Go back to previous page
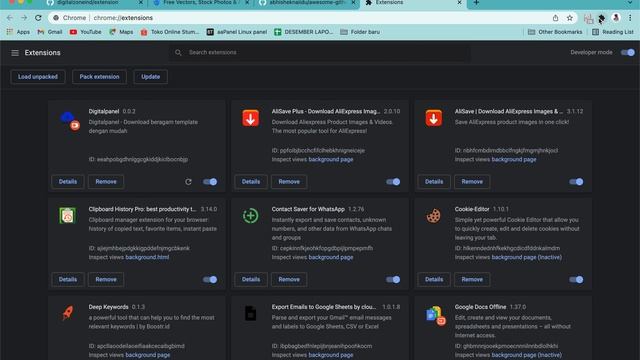640x360 pixels. pyautogui.click(x=10, y=18)
